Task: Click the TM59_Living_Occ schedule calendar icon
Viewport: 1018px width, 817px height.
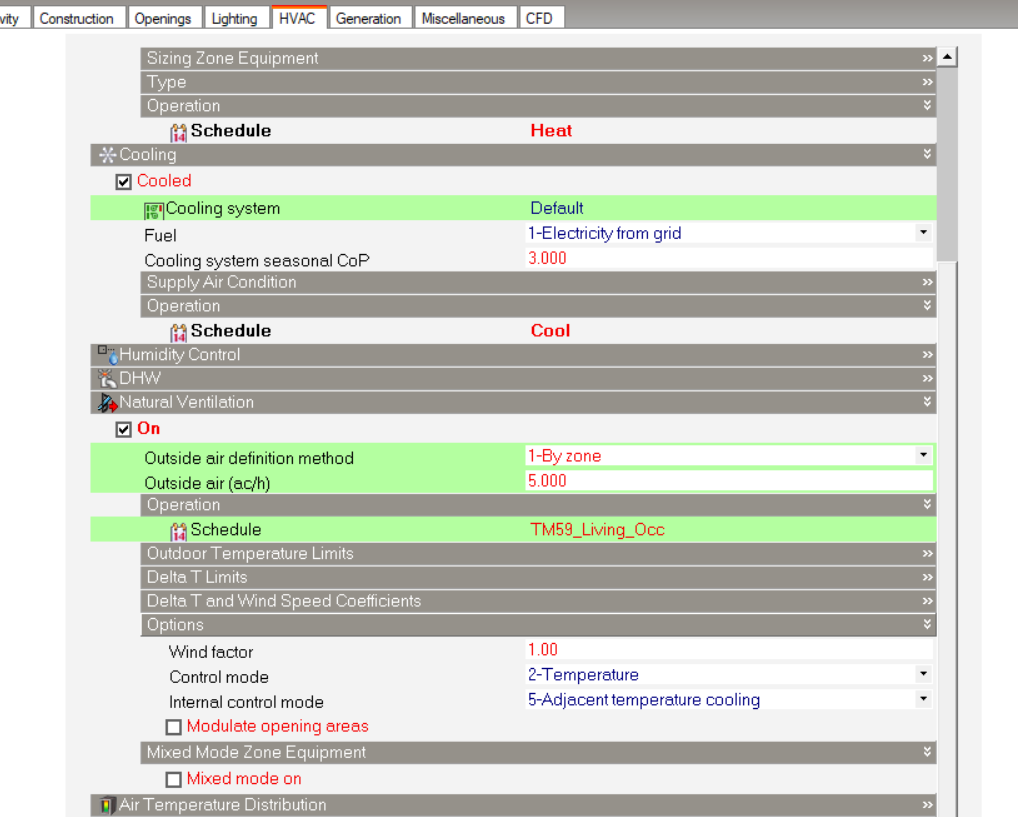Action: 179,532
